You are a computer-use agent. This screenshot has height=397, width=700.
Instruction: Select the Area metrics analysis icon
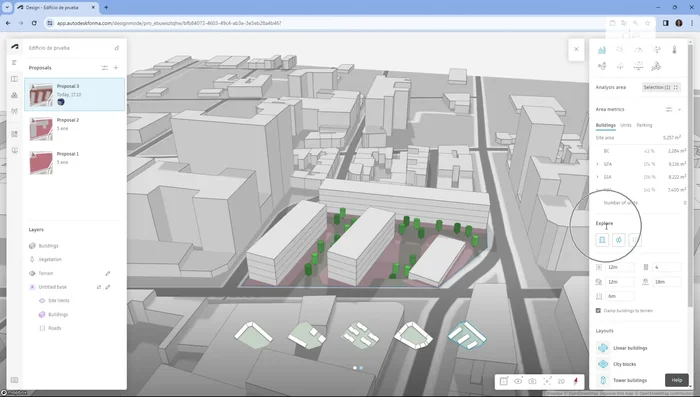click(x=602, y=50)
